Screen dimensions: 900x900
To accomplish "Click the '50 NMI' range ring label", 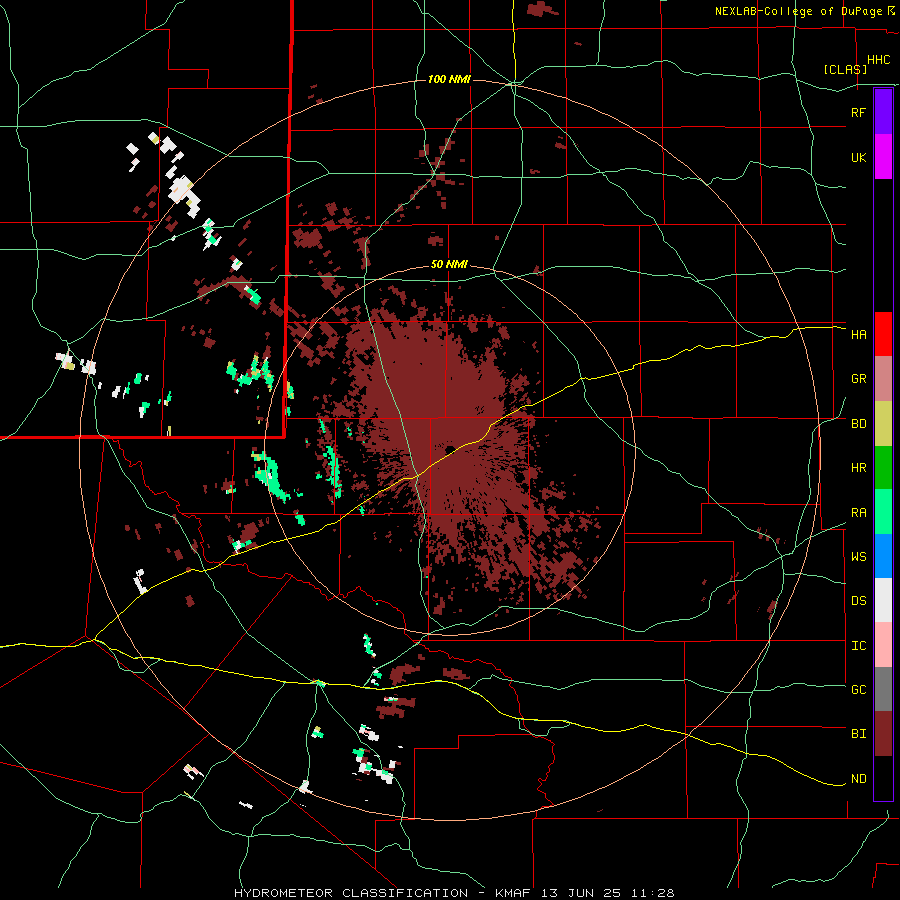I will 449,264.
